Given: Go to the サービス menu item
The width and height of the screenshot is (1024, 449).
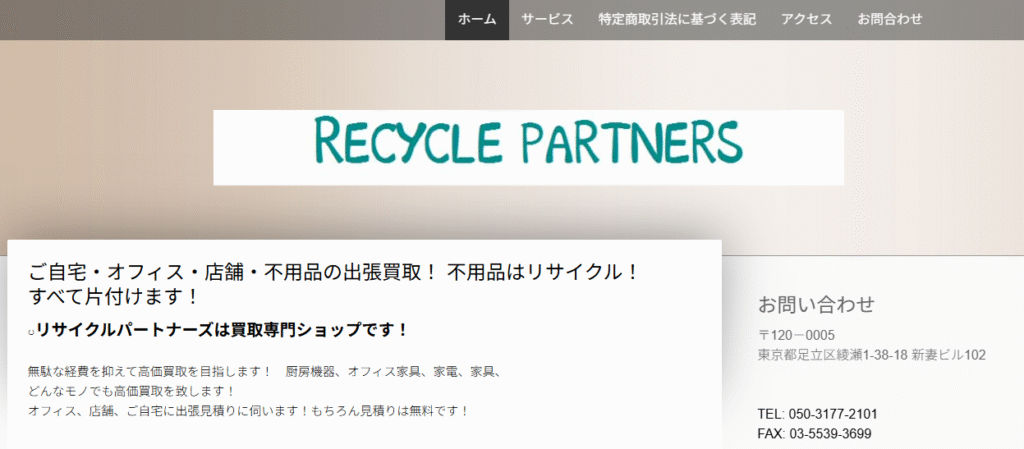Looking at the screenshot, I should point(547,20).
